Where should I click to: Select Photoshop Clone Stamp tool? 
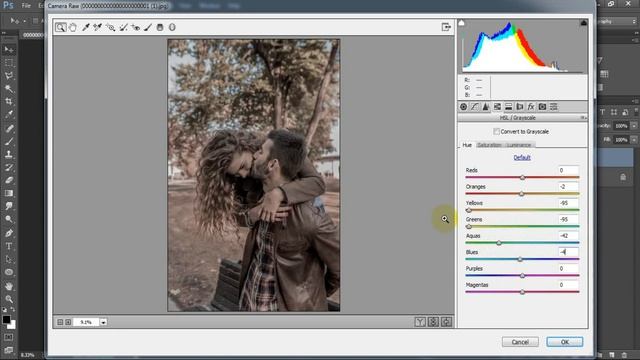[9, 154]
